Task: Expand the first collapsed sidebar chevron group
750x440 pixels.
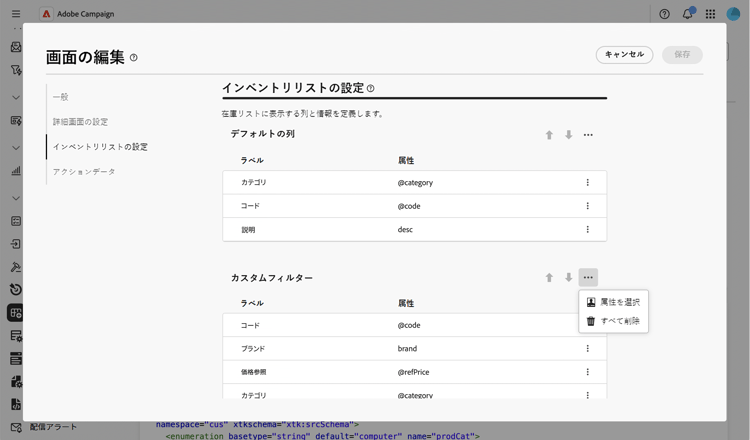Action: (x=16, y=98)
